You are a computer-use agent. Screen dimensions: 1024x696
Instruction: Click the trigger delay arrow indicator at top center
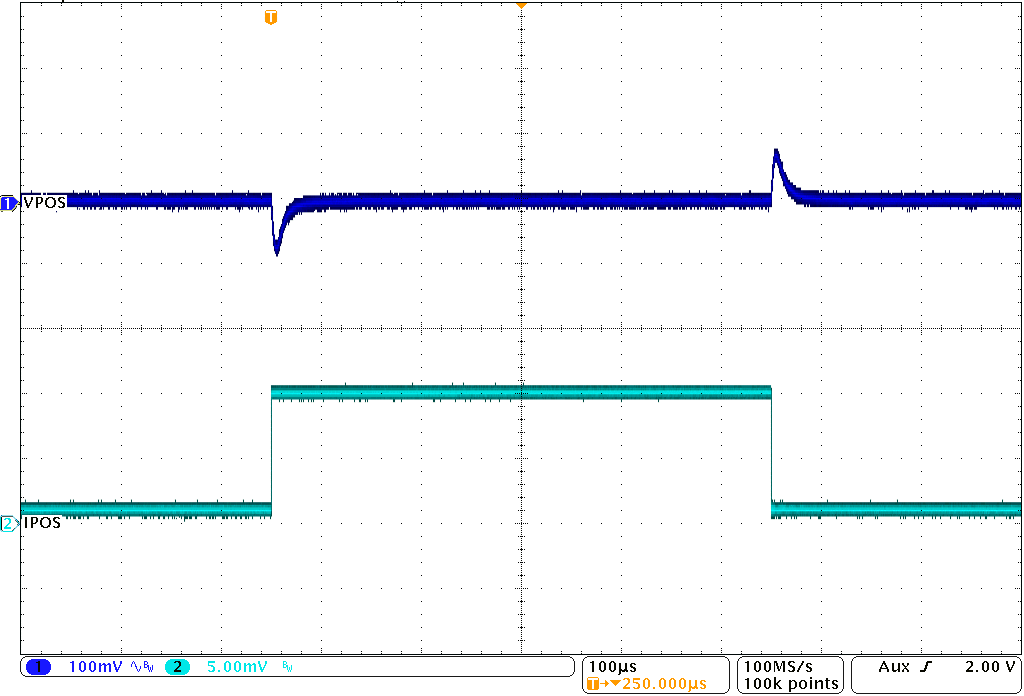coord(520,4)
